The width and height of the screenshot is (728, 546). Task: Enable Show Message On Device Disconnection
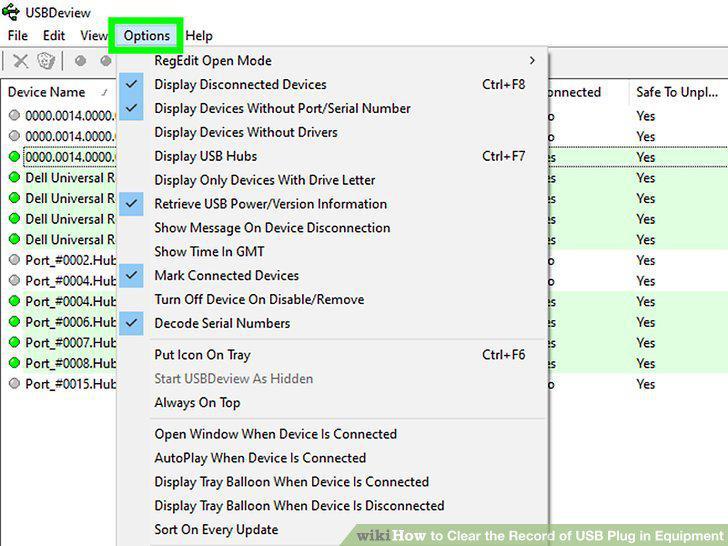click(x=332, y=228)
